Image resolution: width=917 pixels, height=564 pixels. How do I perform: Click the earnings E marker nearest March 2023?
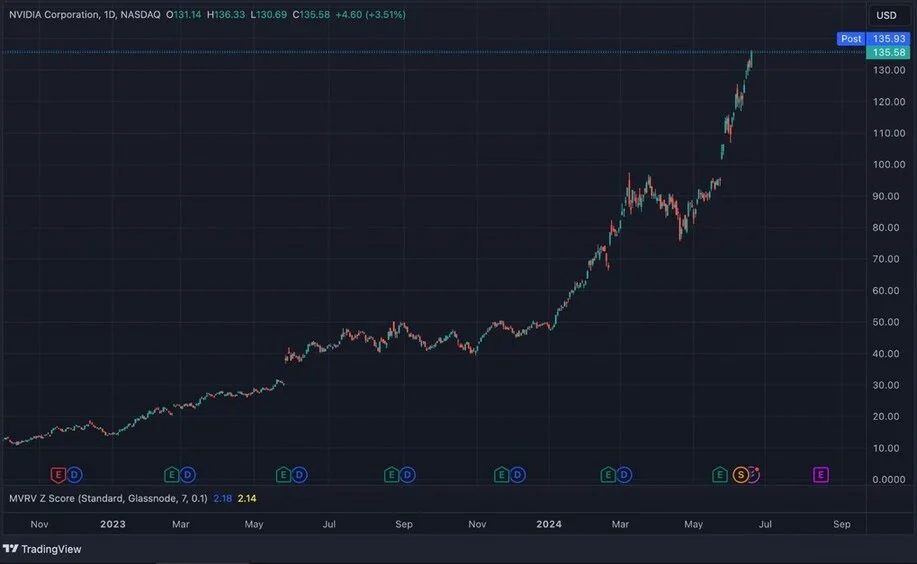point(171,474)
